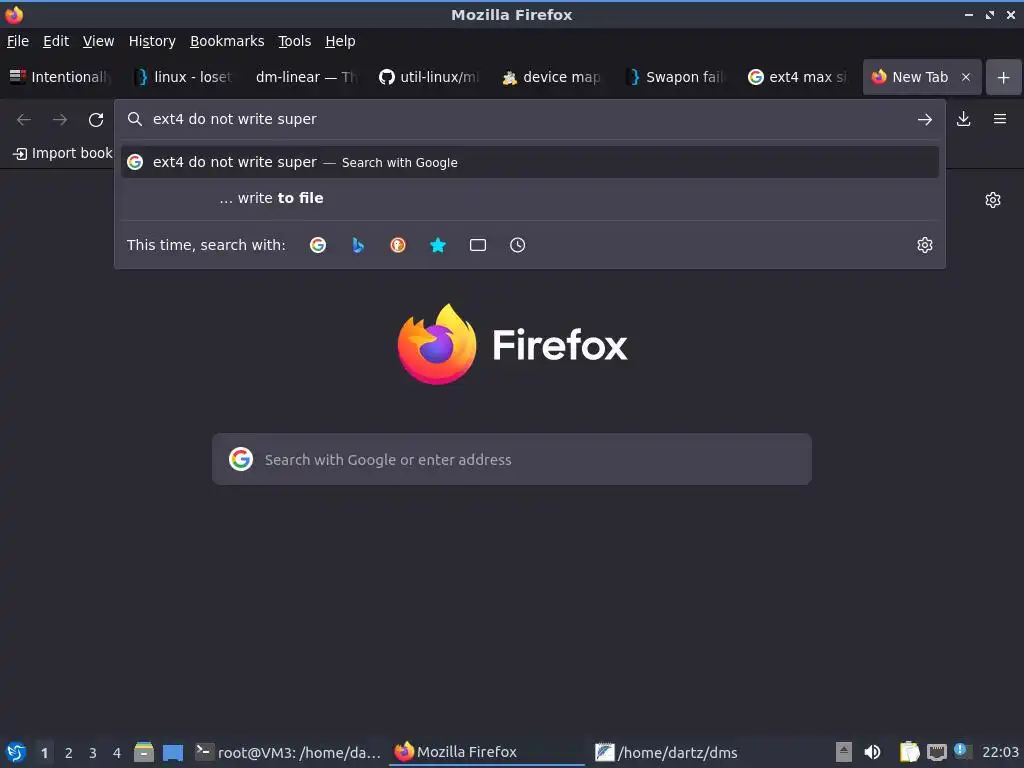
Task: Switch to workspace 2
Action: pos(69,753)
